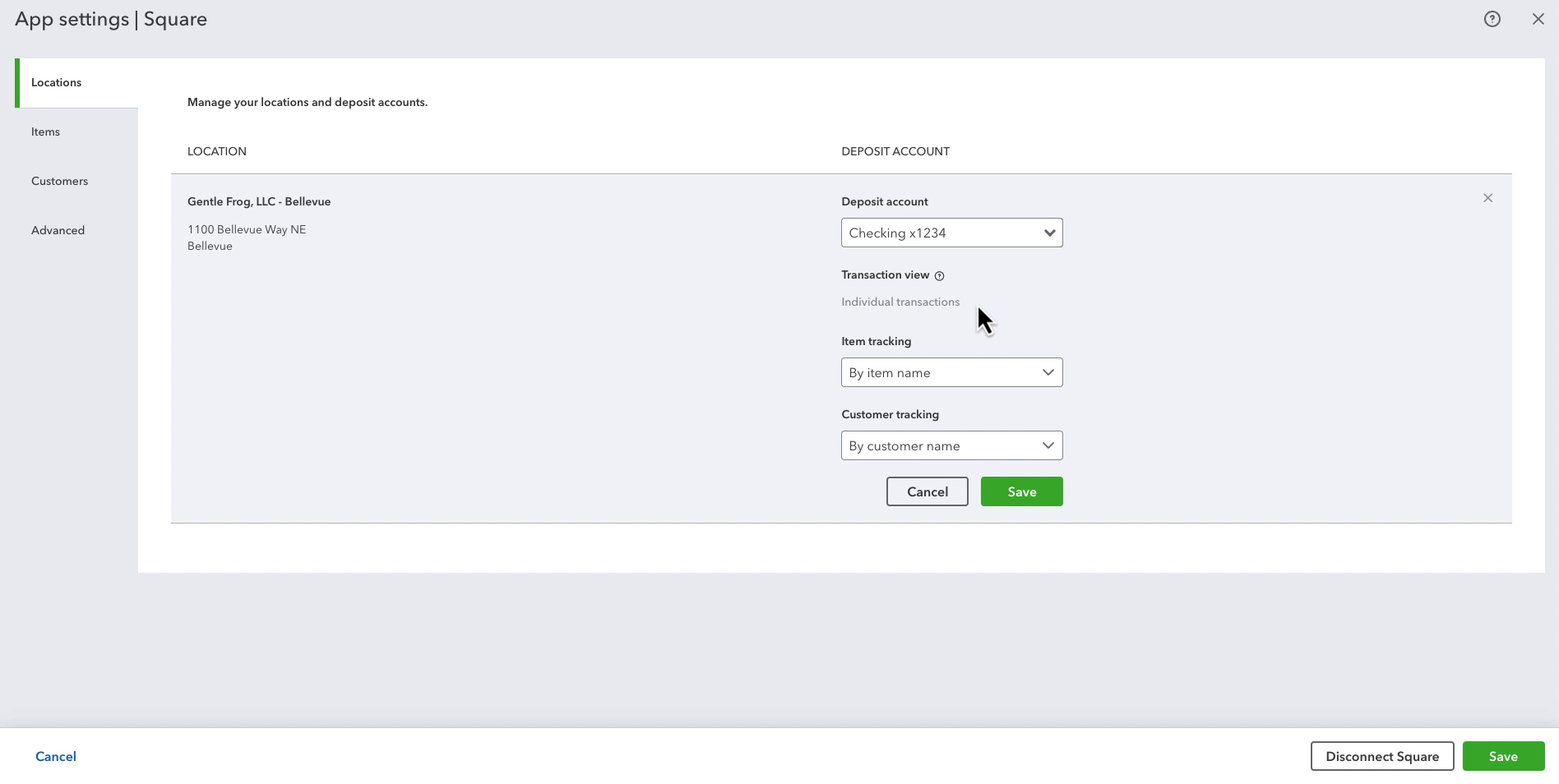
Task: Go to the Customers tab
Action: 76,181
